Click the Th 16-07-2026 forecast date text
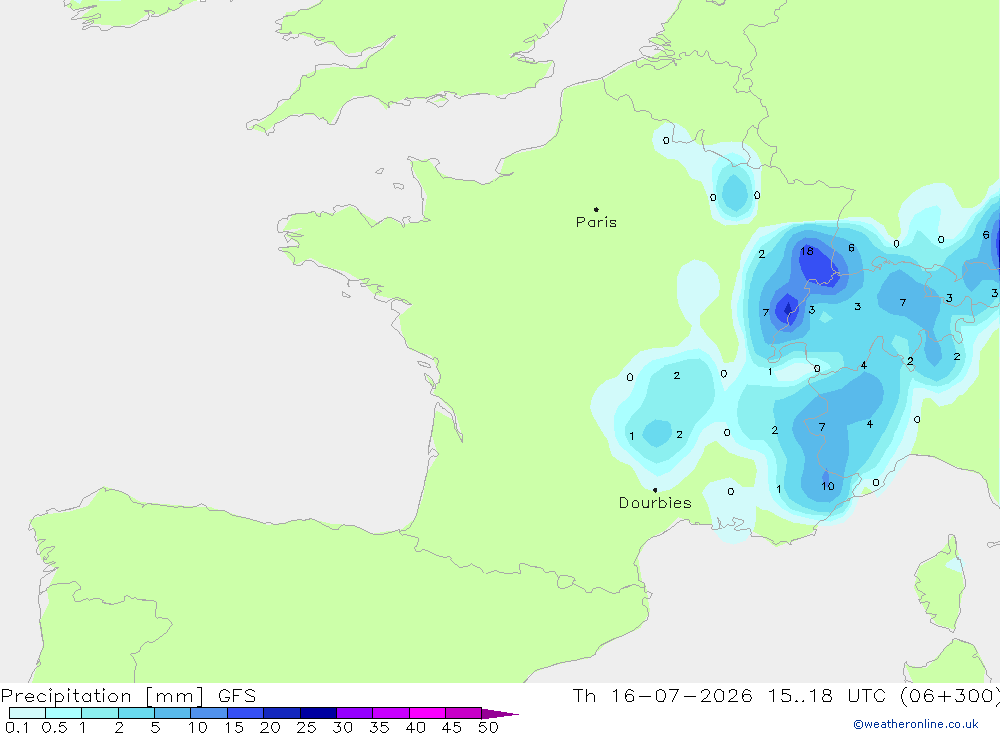Viewport: 1000px width, 733px height. tap(662, 696)
